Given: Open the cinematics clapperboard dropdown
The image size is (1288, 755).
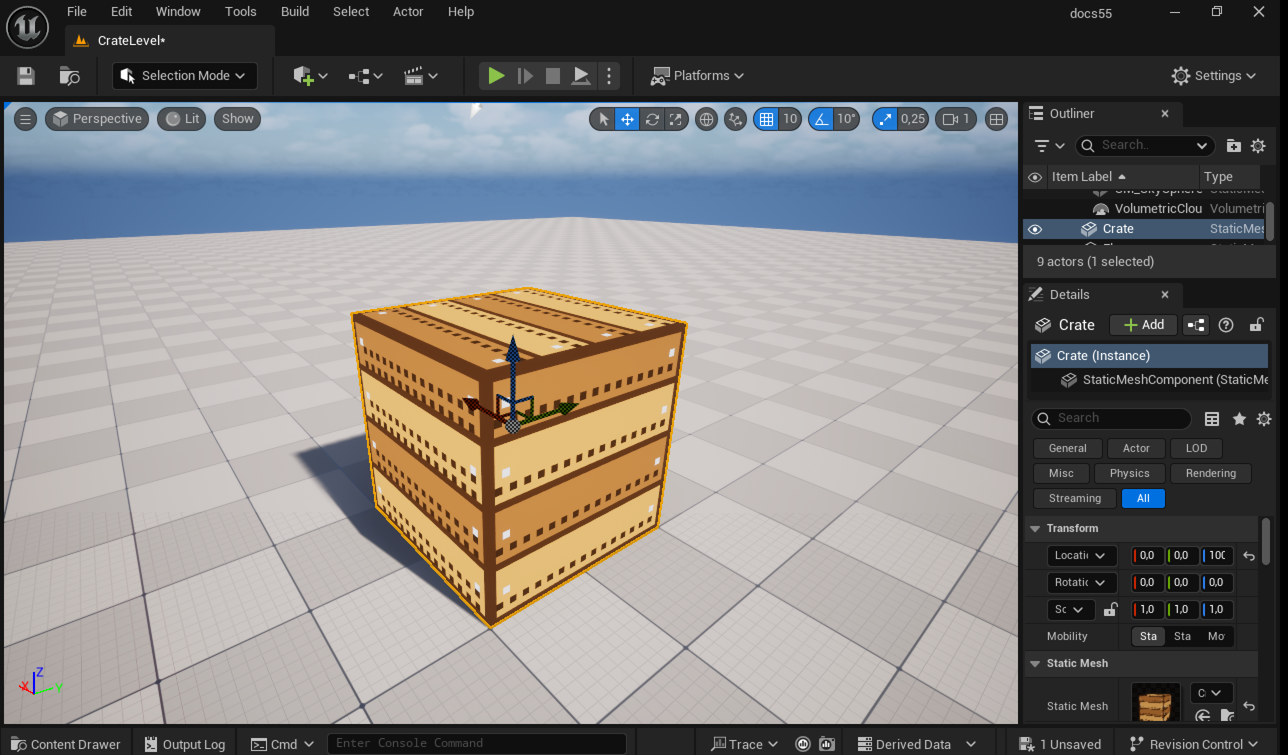Looking at the screenshot, I should [421, 76].
